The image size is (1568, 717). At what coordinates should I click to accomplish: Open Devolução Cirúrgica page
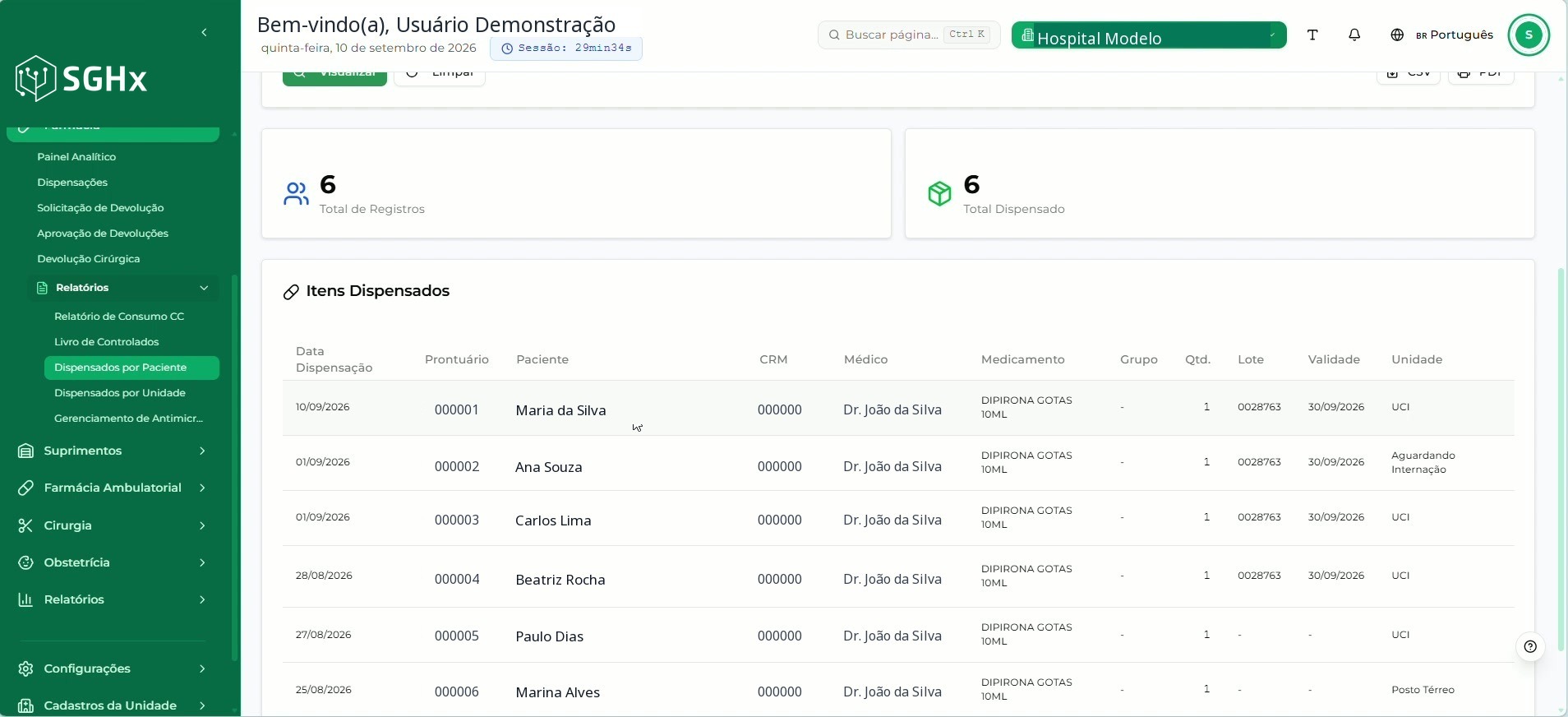pyautogui.click(x=89, y=259)
